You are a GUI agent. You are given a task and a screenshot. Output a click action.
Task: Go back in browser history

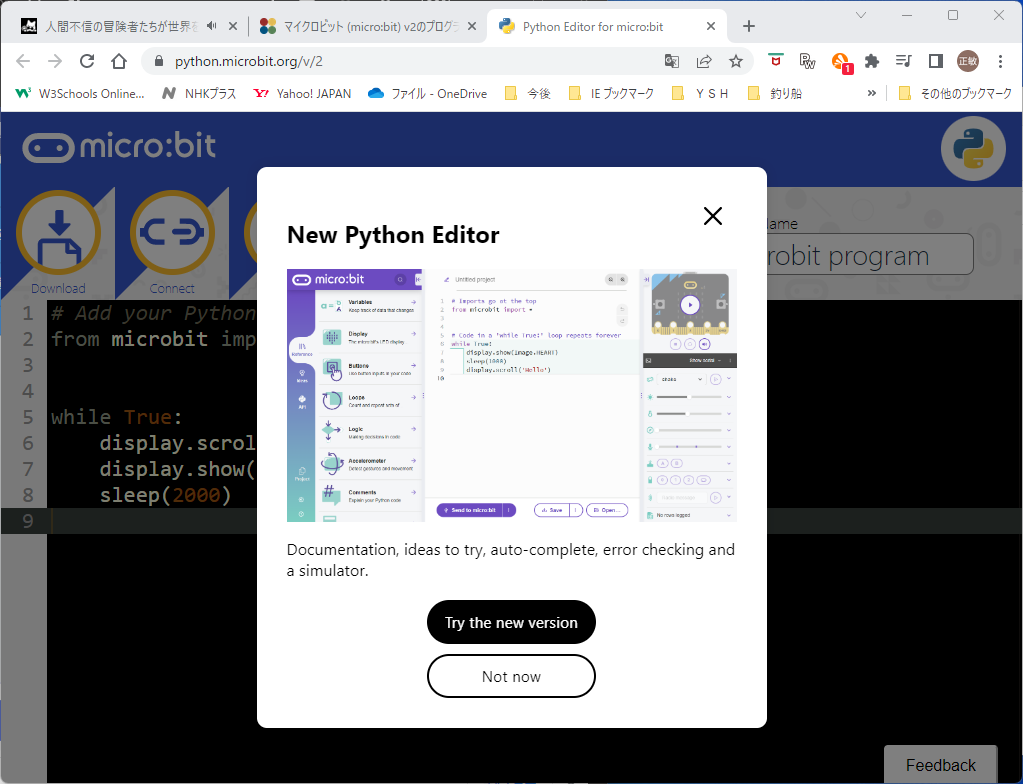(x=23, y=61)
